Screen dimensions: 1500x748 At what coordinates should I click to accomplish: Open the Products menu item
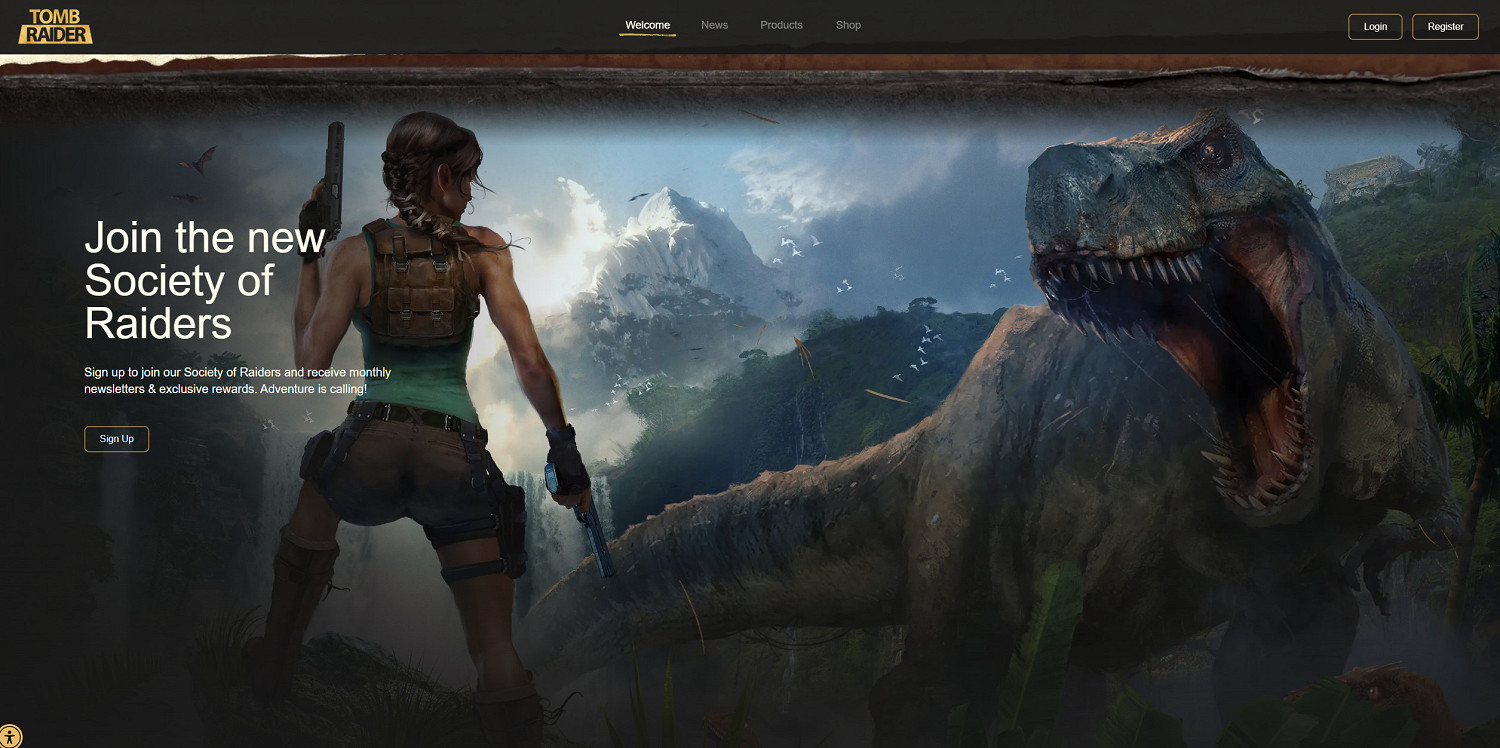pyautogui.click(x=781, y=25)
